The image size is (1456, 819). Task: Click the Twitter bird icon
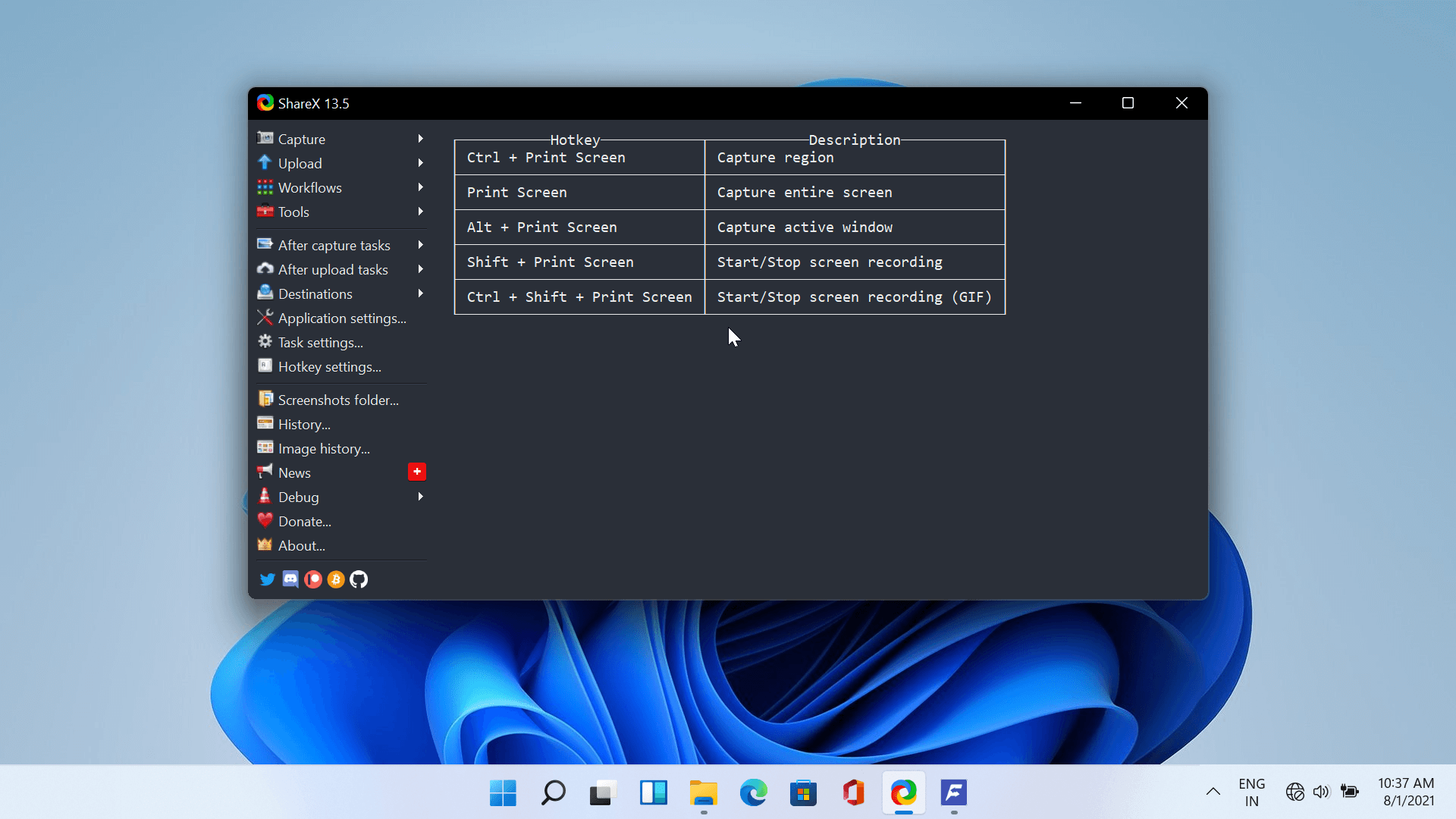pyautogui.click(x=267, y=579)
